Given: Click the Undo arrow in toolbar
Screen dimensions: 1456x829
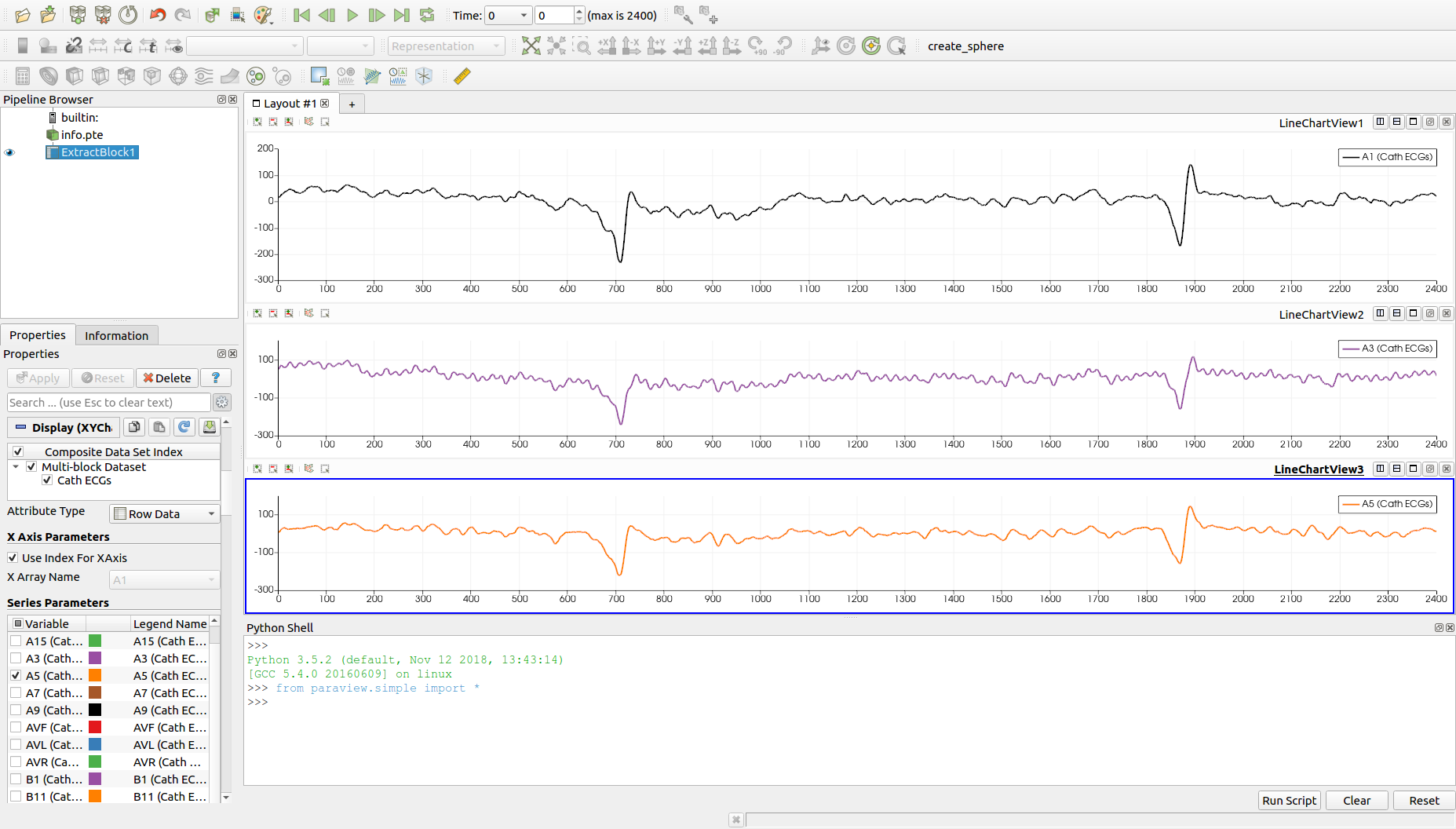Looking at the screenshot, I should tap(158, 15).
